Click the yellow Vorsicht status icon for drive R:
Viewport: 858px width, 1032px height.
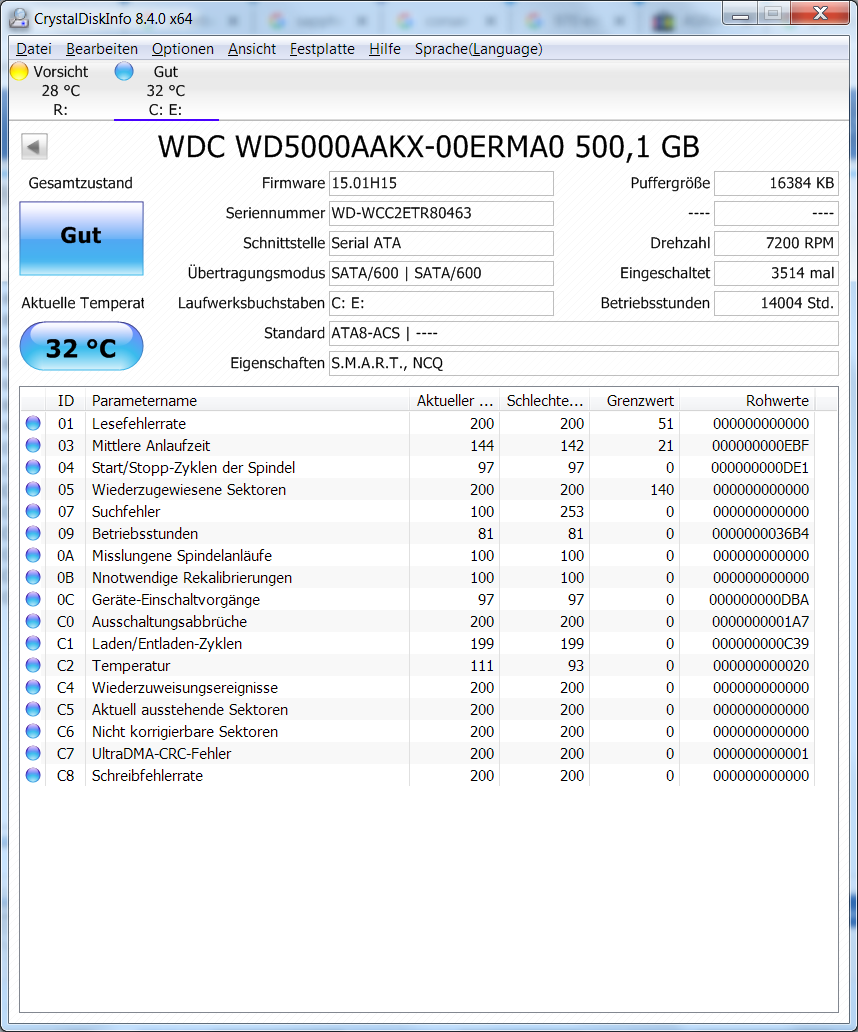19,71
